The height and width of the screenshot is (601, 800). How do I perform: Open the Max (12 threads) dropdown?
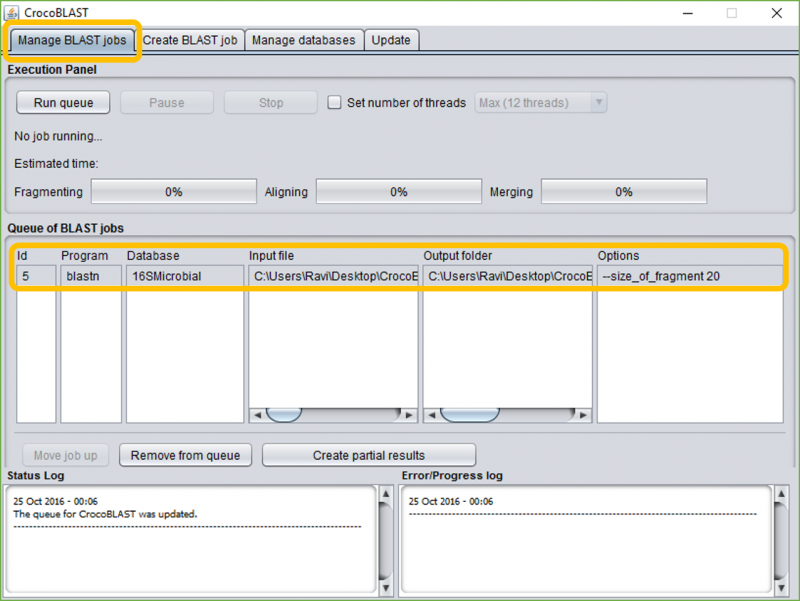pyautogui.click(x=541, y=103)
